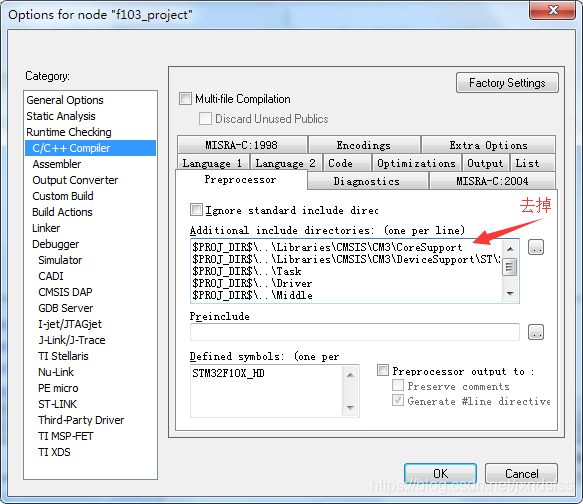
Task: Select Static Analysis category
Action: point(61,116)
